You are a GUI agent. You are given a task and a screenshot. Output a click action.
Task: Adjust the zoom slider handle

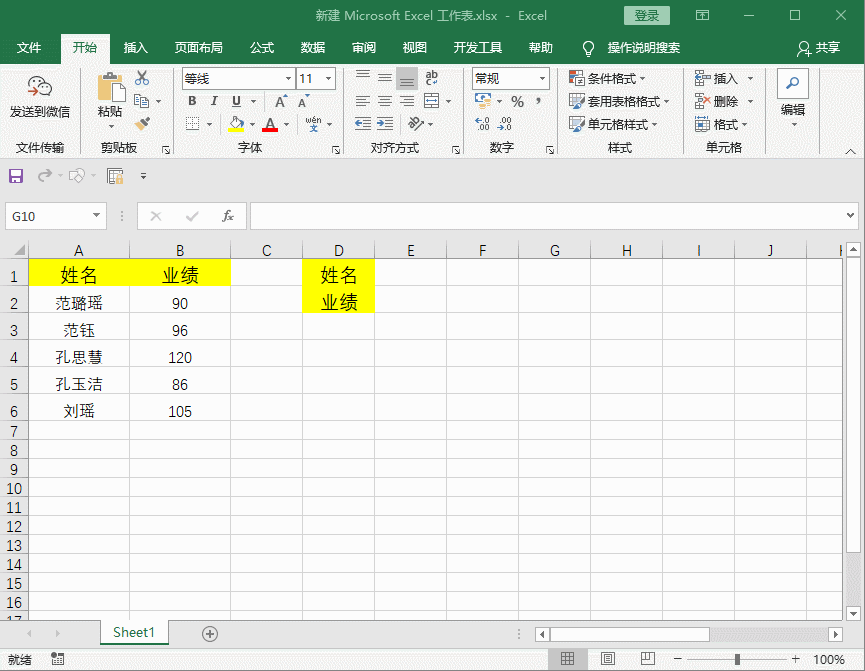coord(737,659)
